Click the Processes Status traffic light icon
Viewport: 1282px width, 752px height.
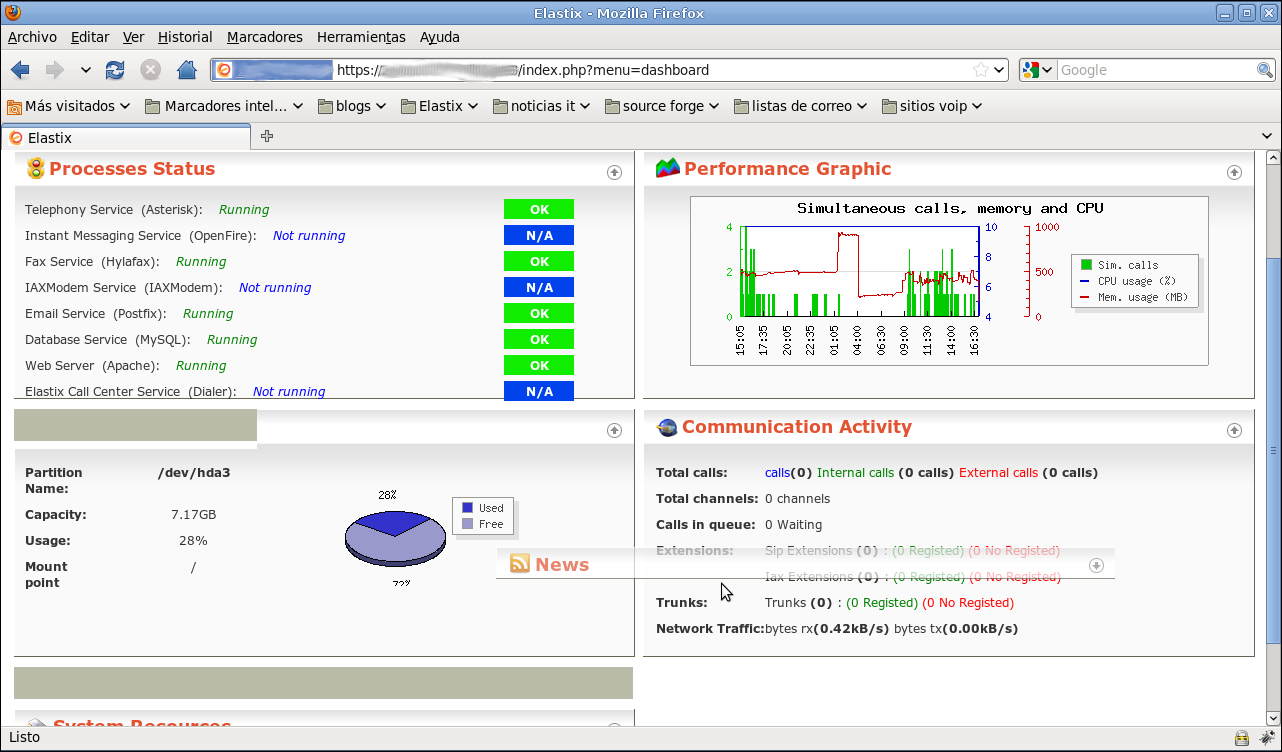point(35,169)
